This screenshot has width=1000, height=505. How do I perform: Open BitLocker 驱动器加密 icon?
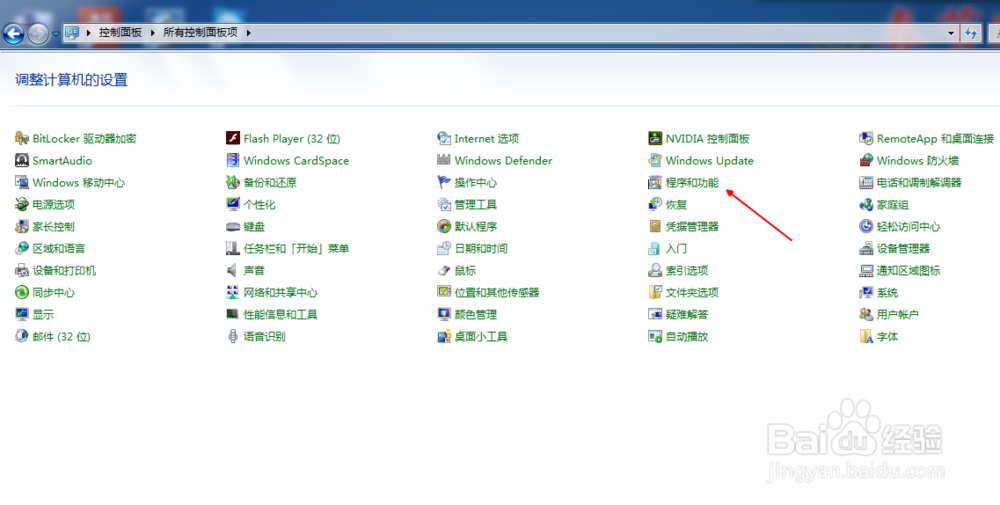point(22,138)
